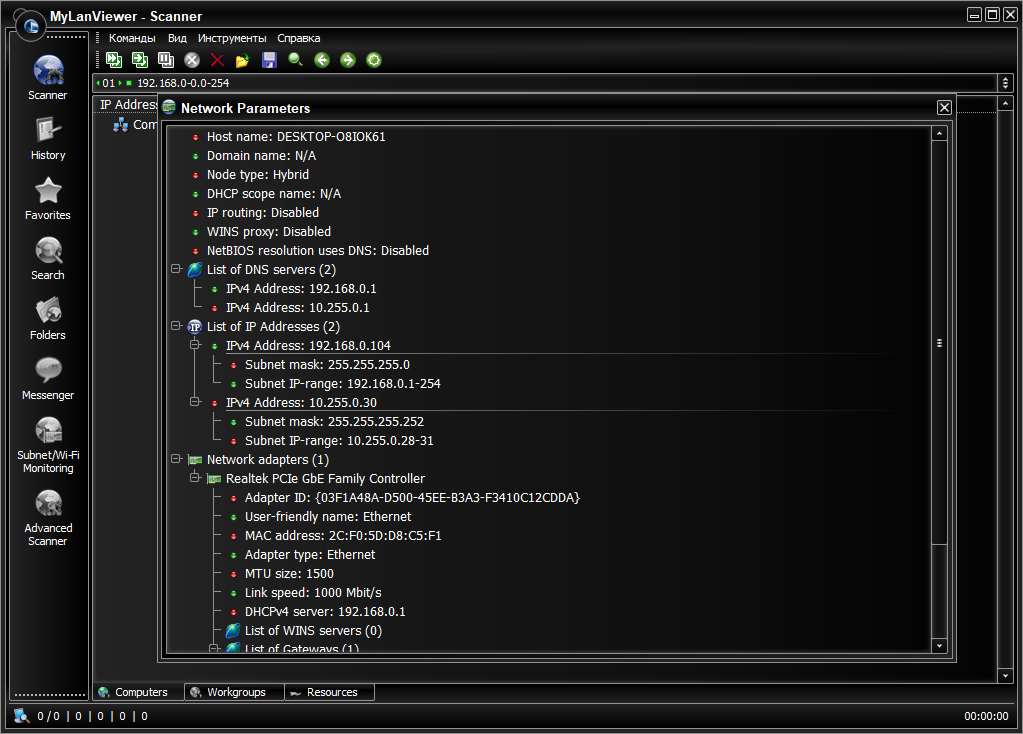
Task: Collapse the IPv4 Address 10.255.0.30 node
Action: coord(194,401)
